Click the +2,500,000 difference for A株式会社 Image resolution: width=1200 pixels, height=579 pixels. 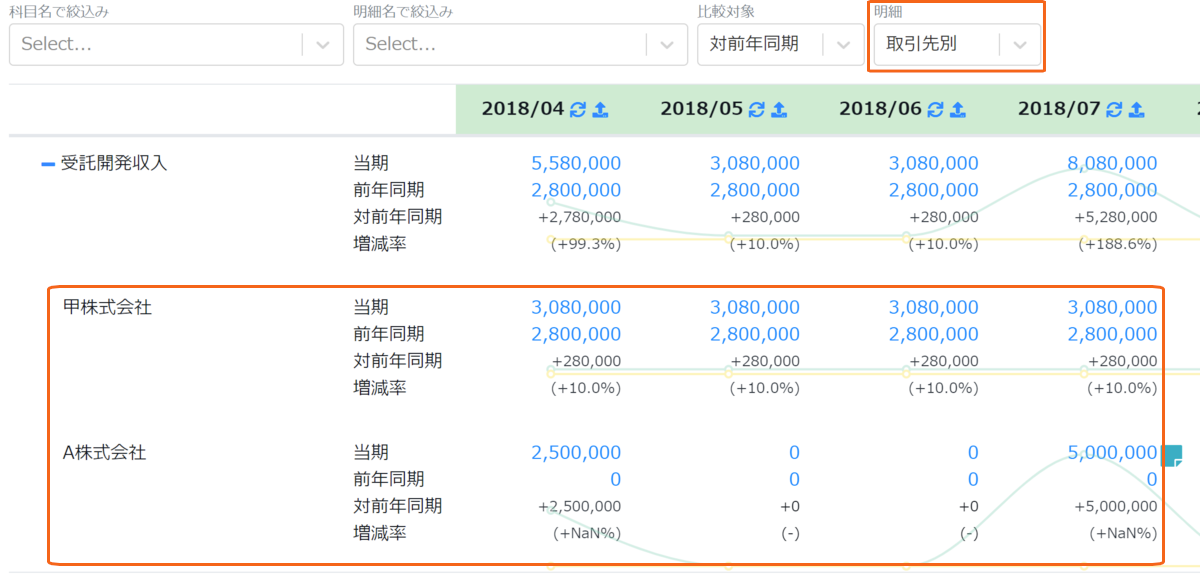pyautogui.click(x=579, y=507)
